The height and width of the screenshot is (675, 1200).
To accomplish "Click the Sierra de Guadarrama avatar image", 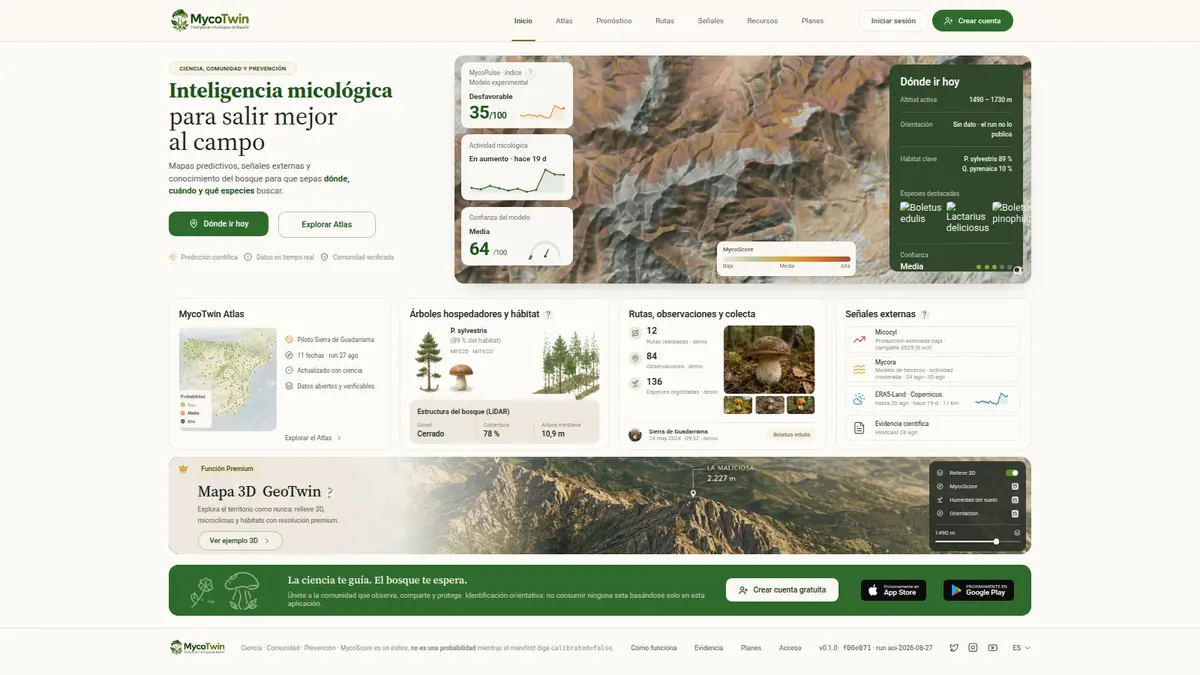I will coord(635,434).
